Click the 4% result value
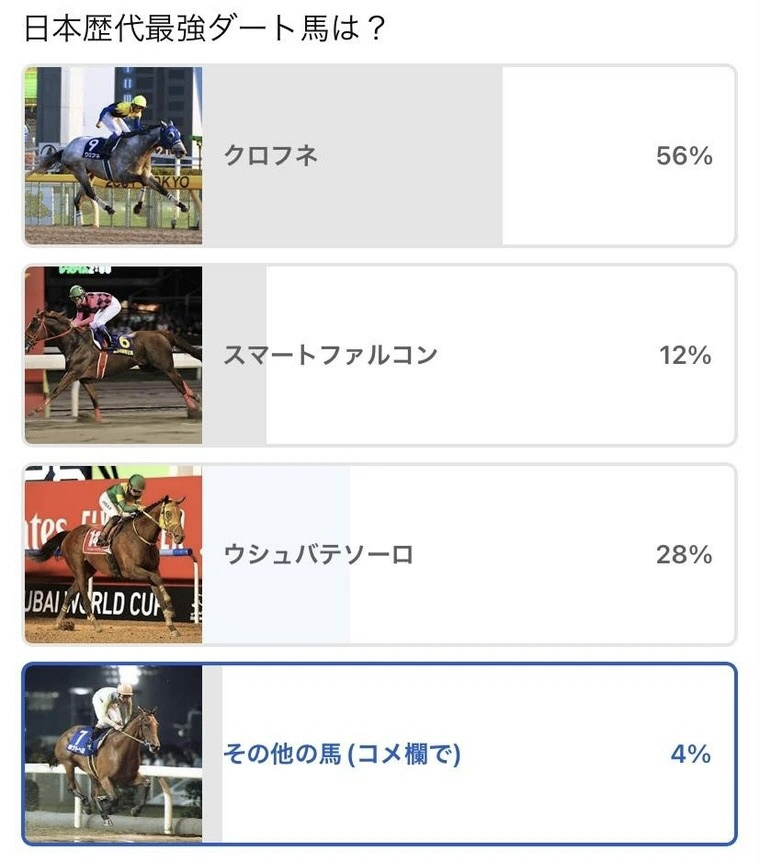The height and width of the screenshot is (867, 760). click(690, 754)
